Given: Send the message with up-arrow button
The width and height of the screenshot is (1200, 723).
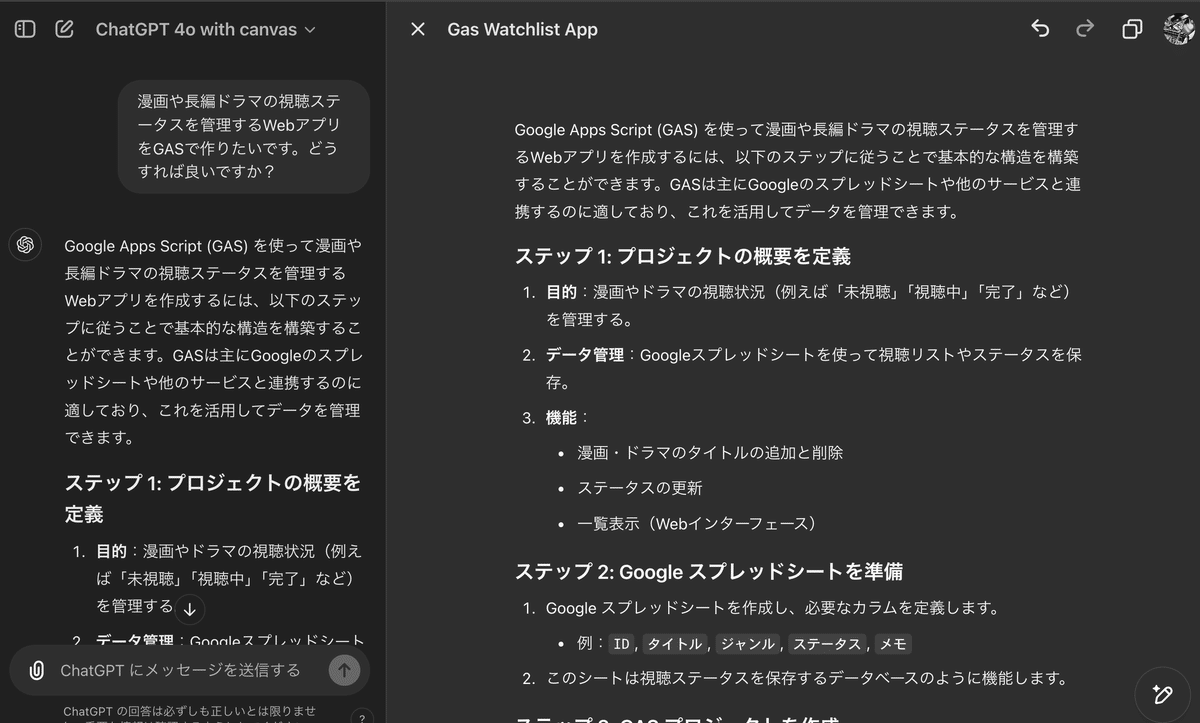Looking at the screenshot, I should tap(344, 670).
